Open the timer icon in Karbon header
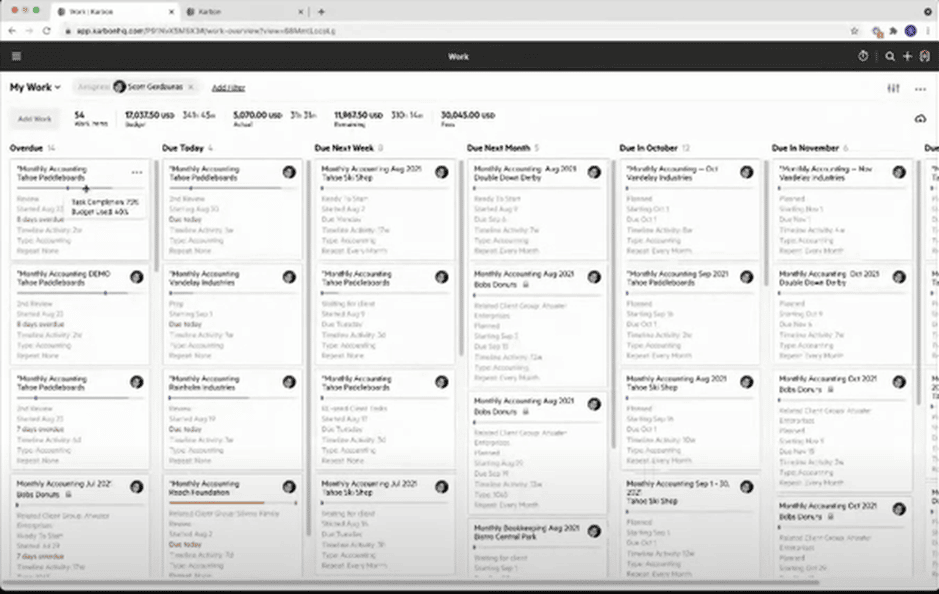 pos(863,56)
